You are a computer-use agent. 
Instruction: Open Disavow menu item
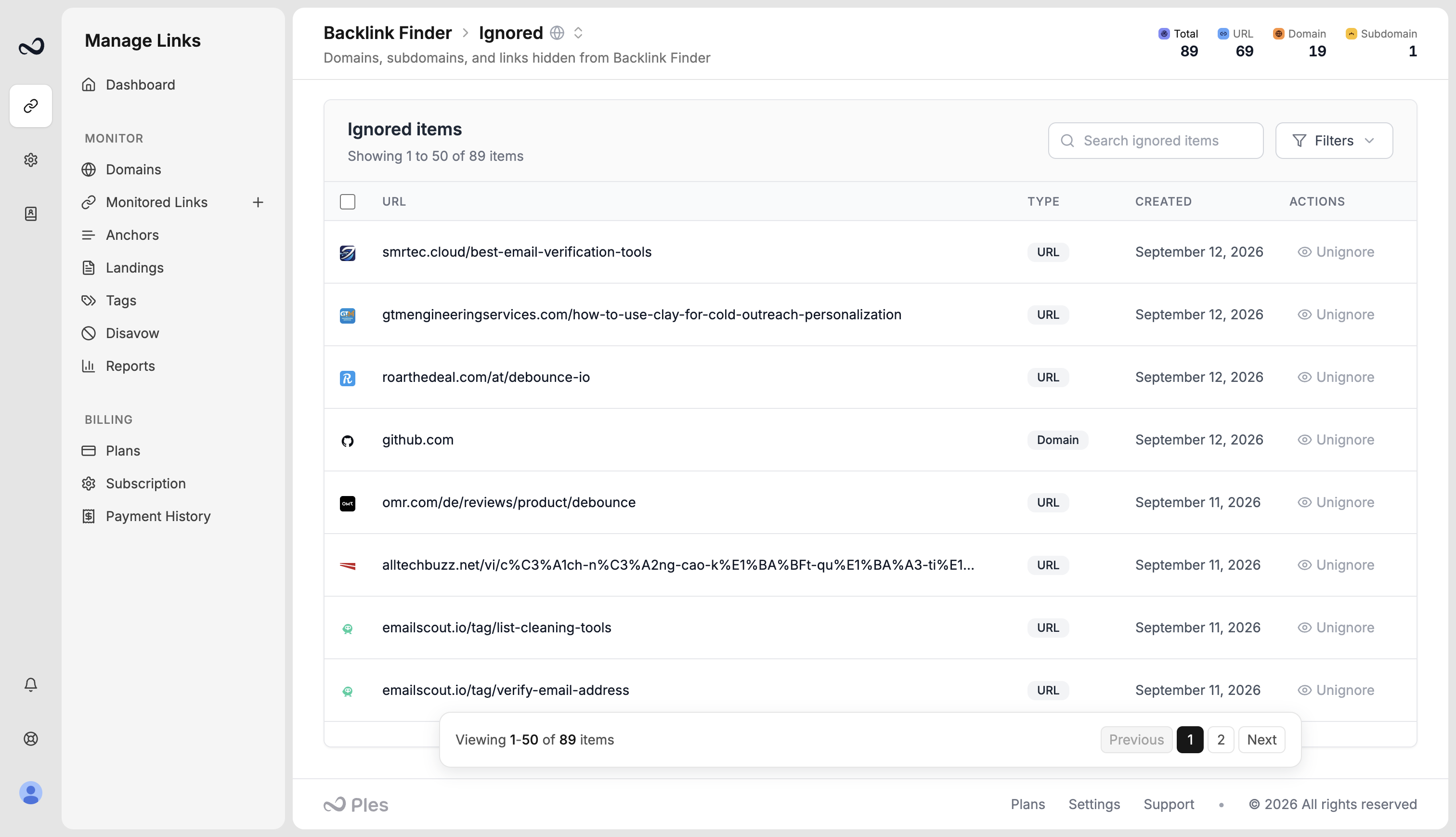(121, 333)
